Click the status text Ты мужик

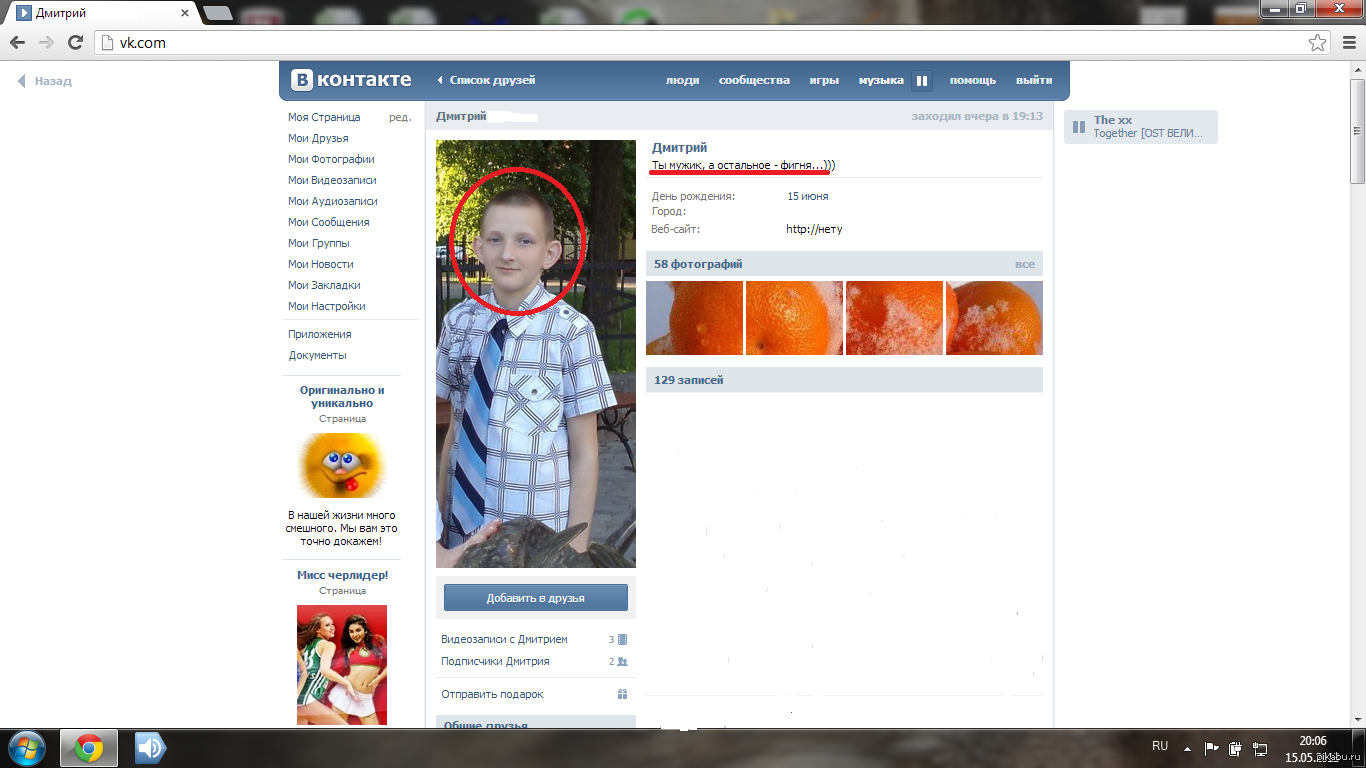tap(744, 165)
